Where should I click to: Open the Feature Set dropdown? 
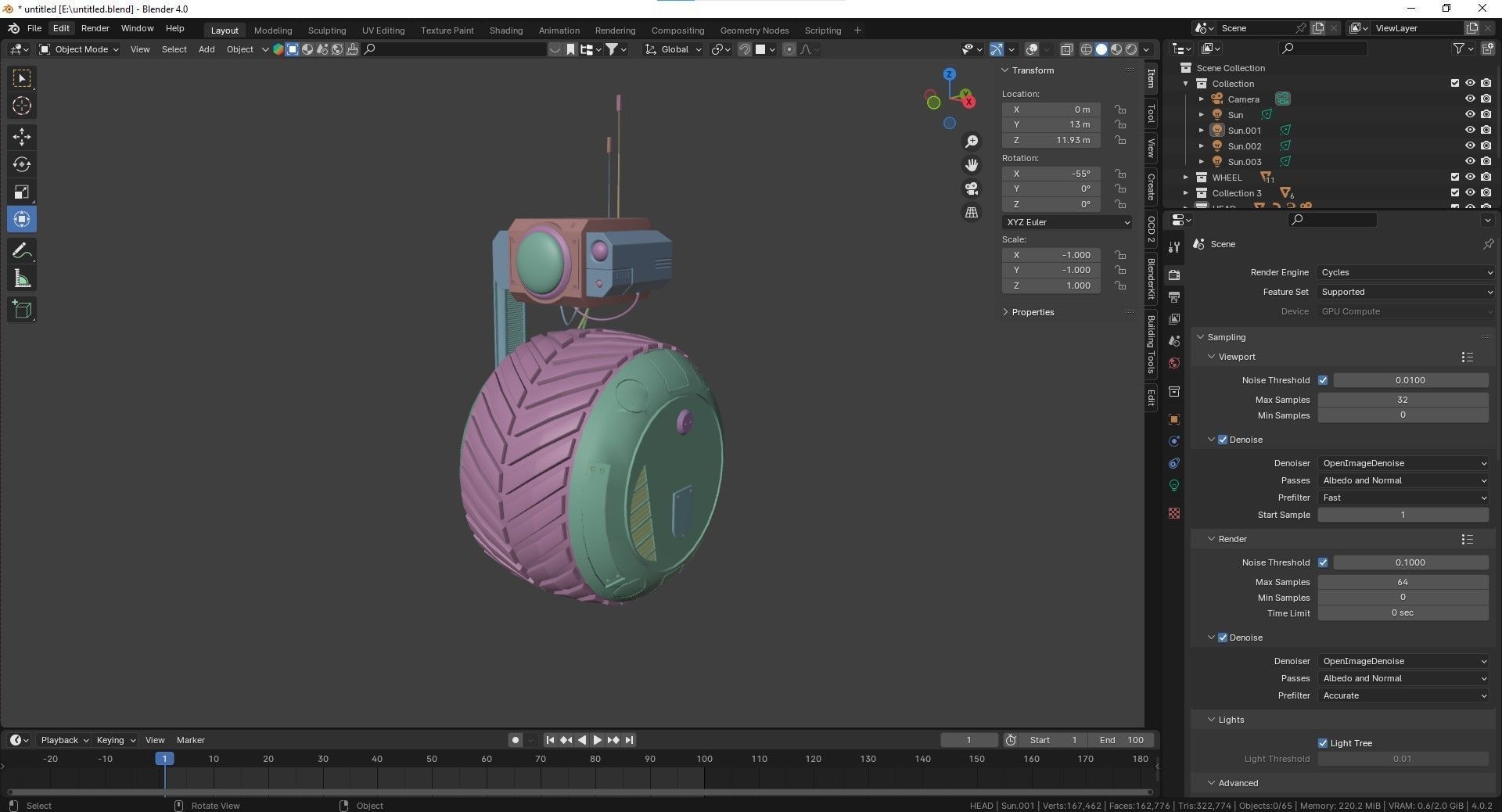[1406, 292]
